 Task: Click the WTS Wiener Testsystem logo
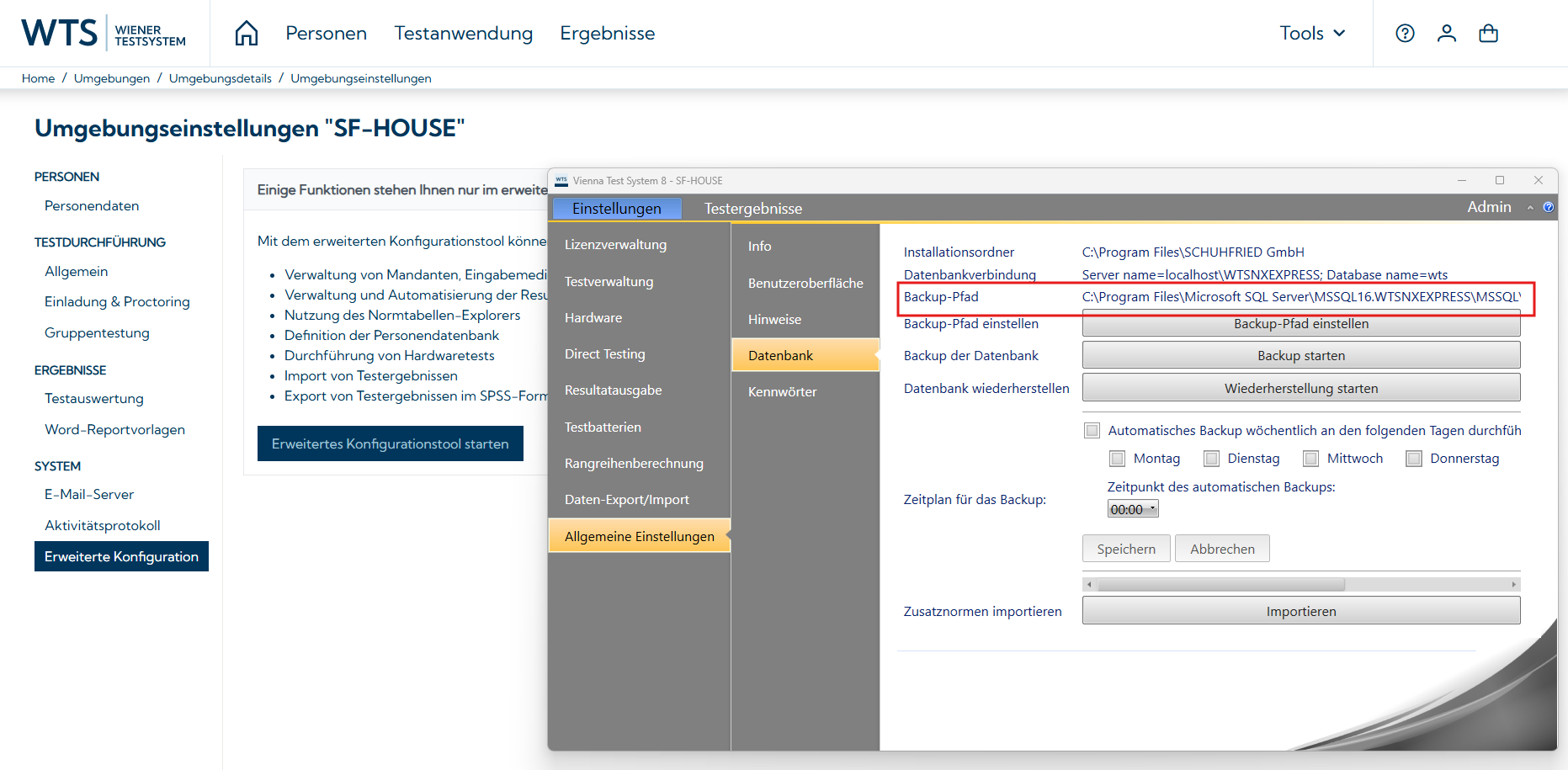[104, 34]
